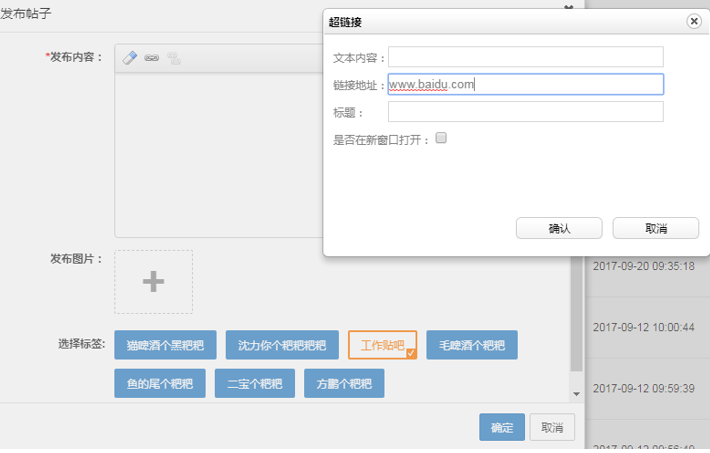Click the scrollbar down arrow

[x=576, y=394]
